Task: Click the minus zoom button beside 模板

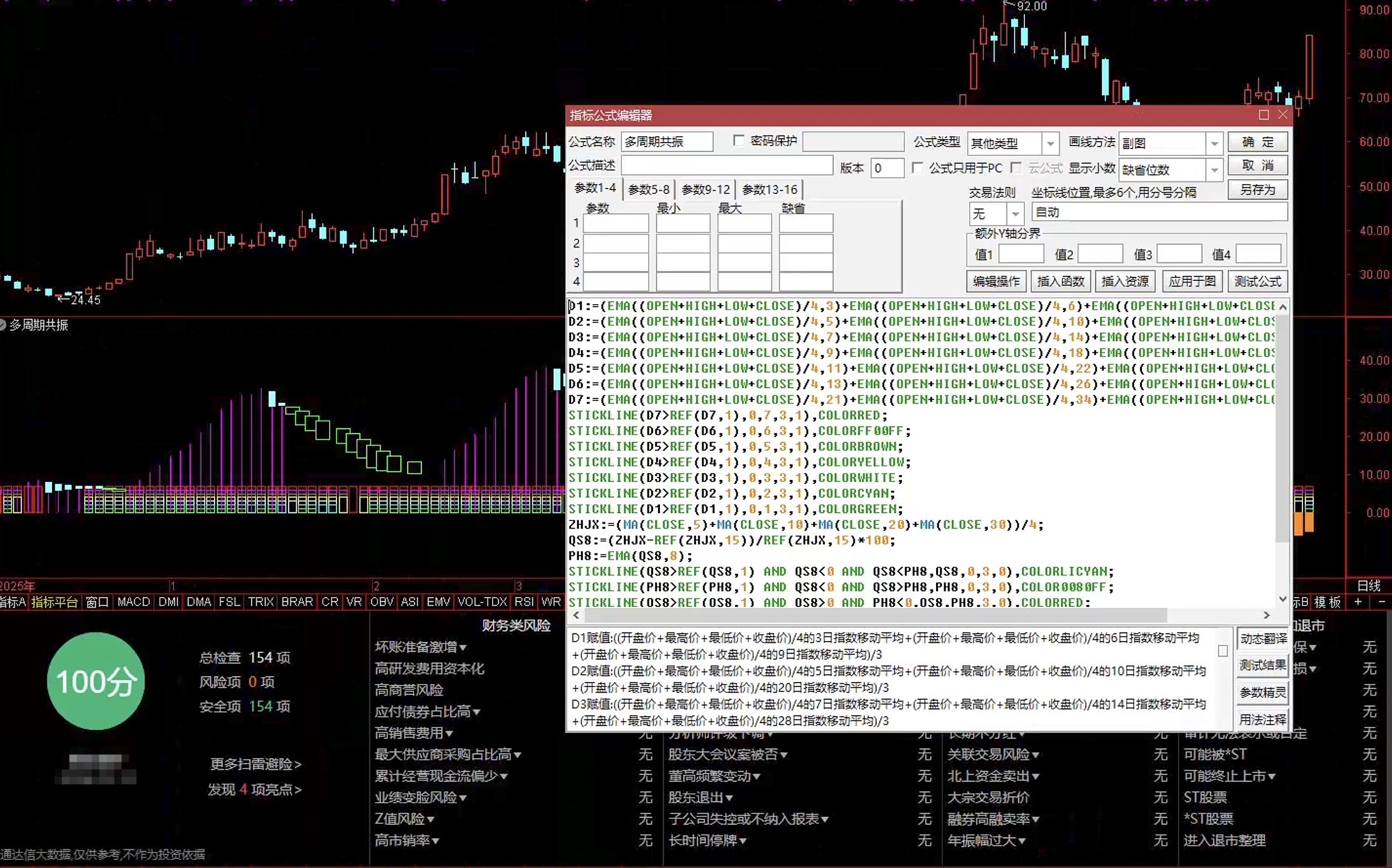Action: click(1381, 602)
